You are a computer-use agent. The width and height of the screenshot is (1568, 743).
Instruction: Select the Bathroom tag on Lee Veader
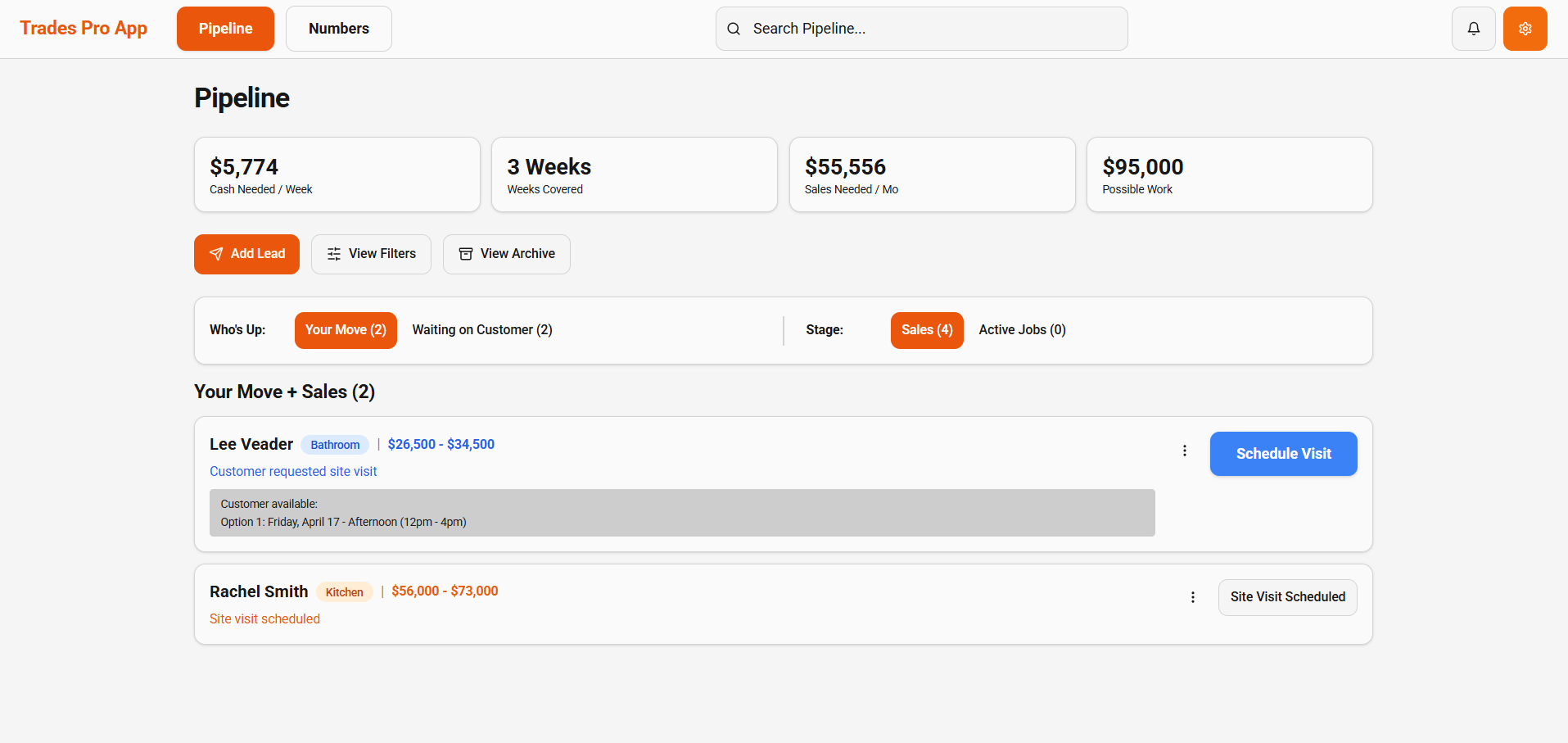pyautogui.click(x=335, y=444)
